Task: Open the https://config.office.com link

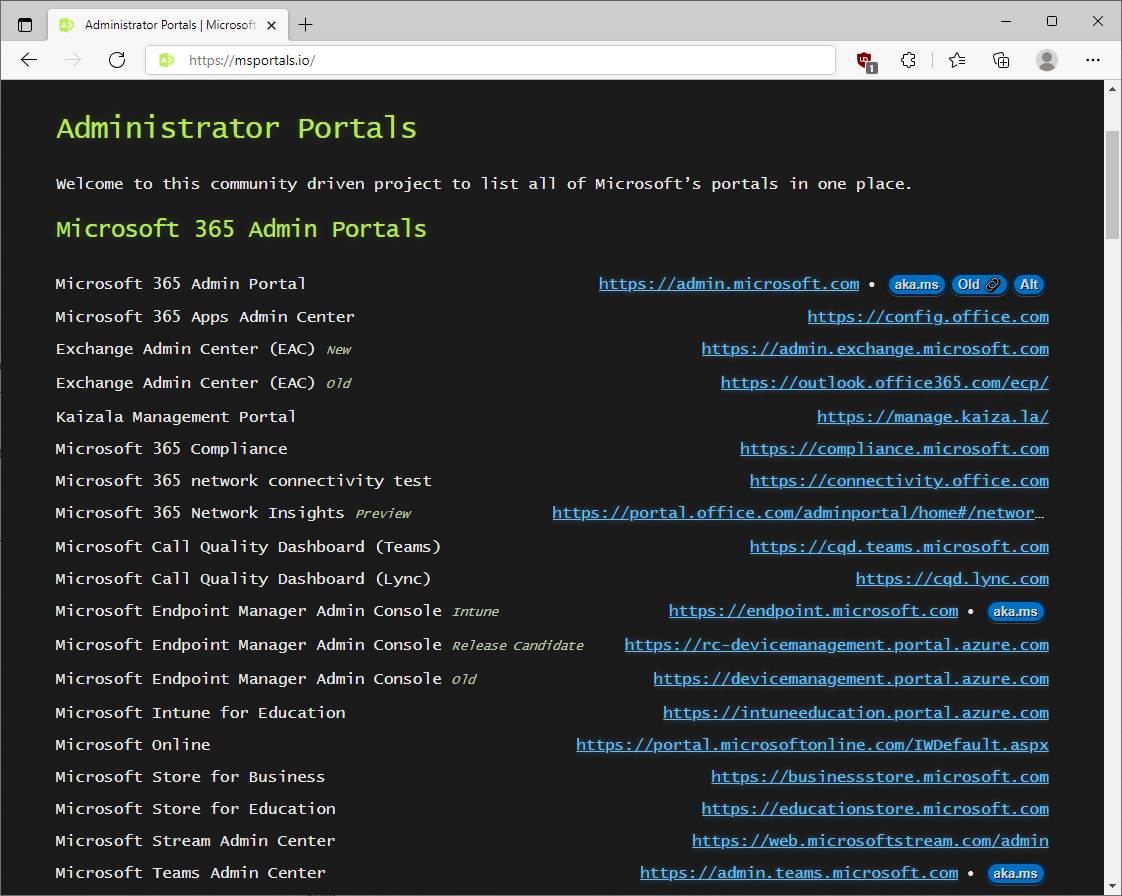Action: 927,317
